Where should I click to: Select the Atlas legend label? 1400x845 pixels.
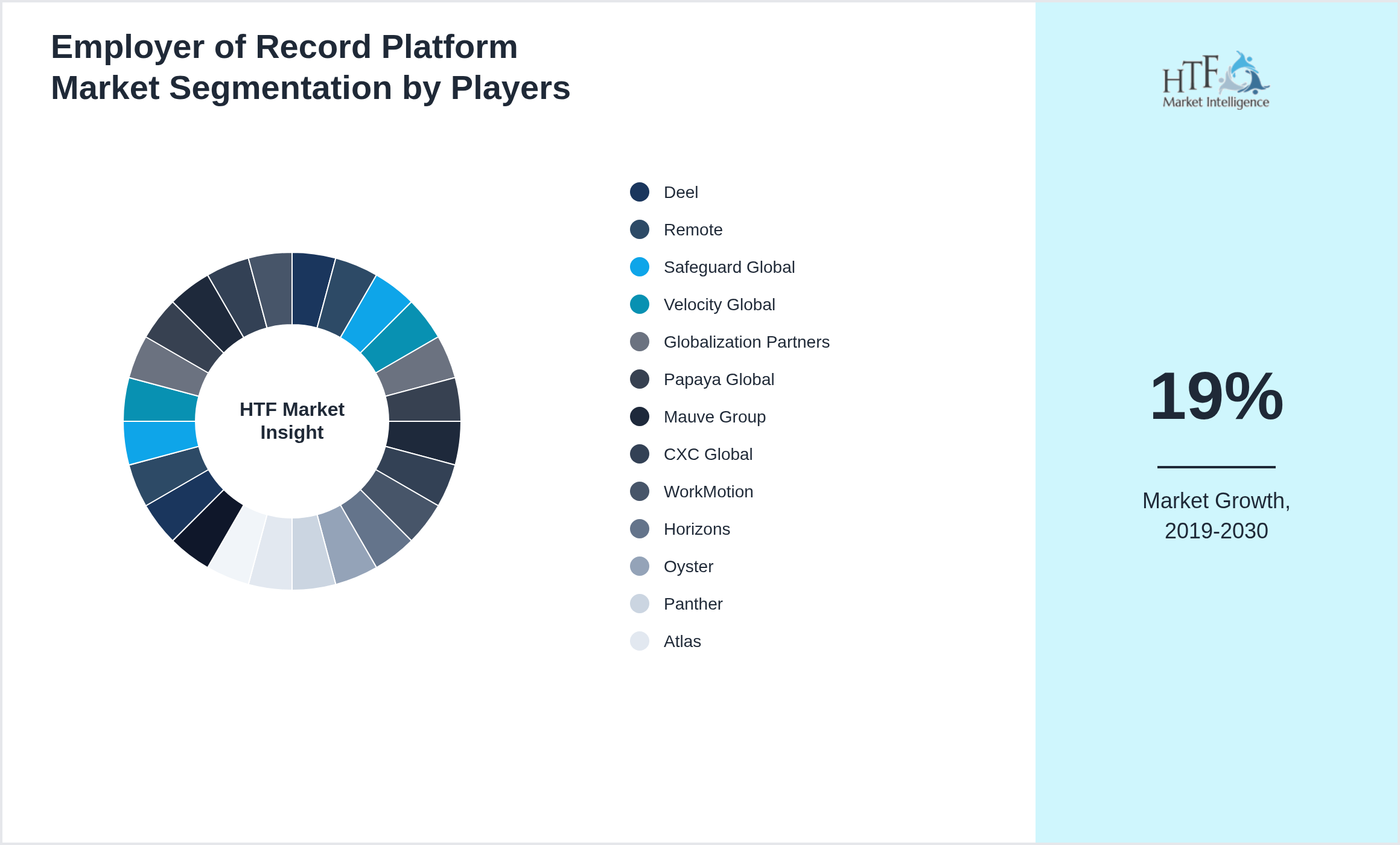(x=682, y=641)
